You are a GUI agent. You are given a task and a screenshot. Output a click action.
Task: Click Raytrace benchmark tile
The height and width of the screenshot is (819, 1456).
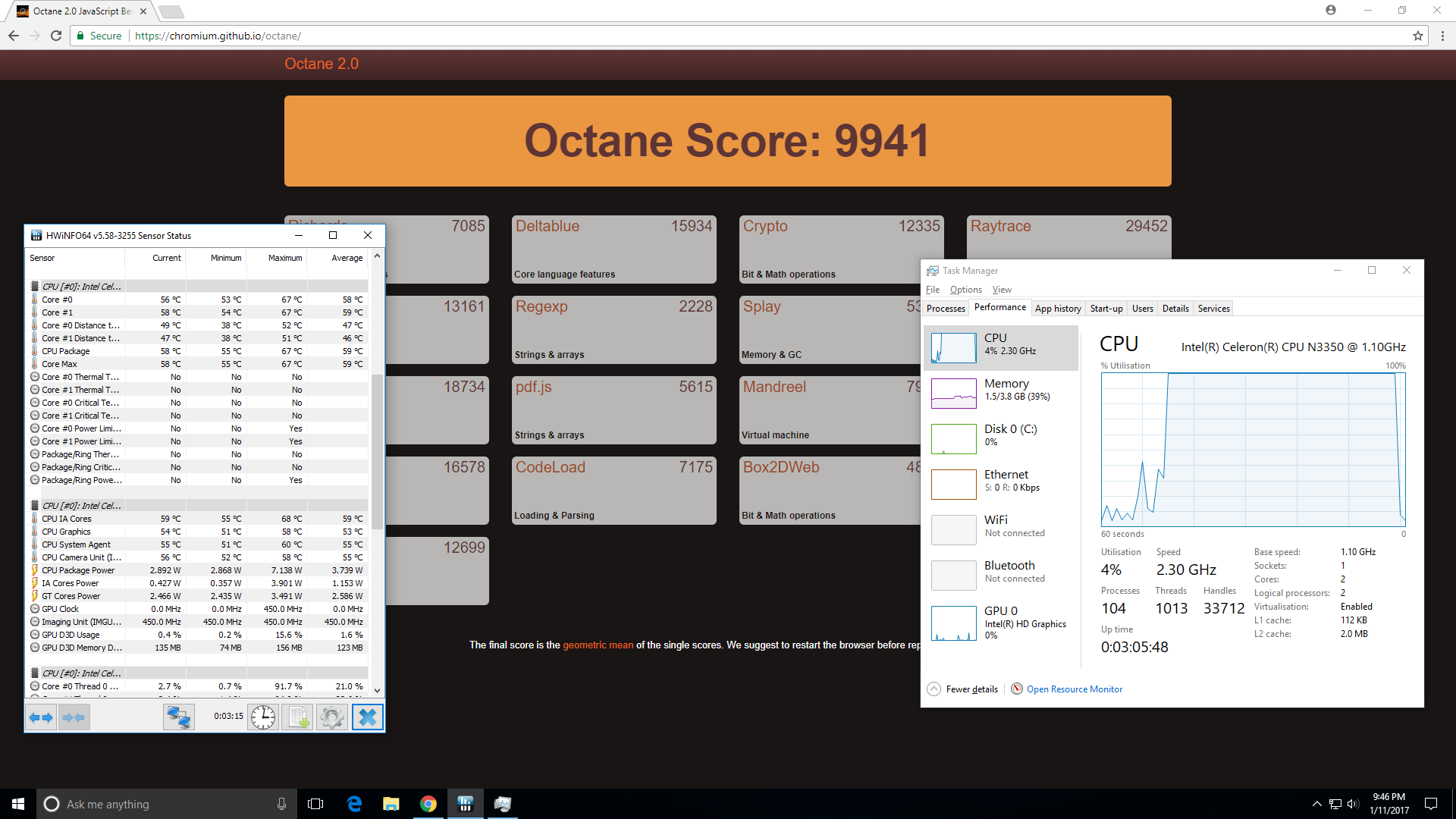[x=1069, y=237]
